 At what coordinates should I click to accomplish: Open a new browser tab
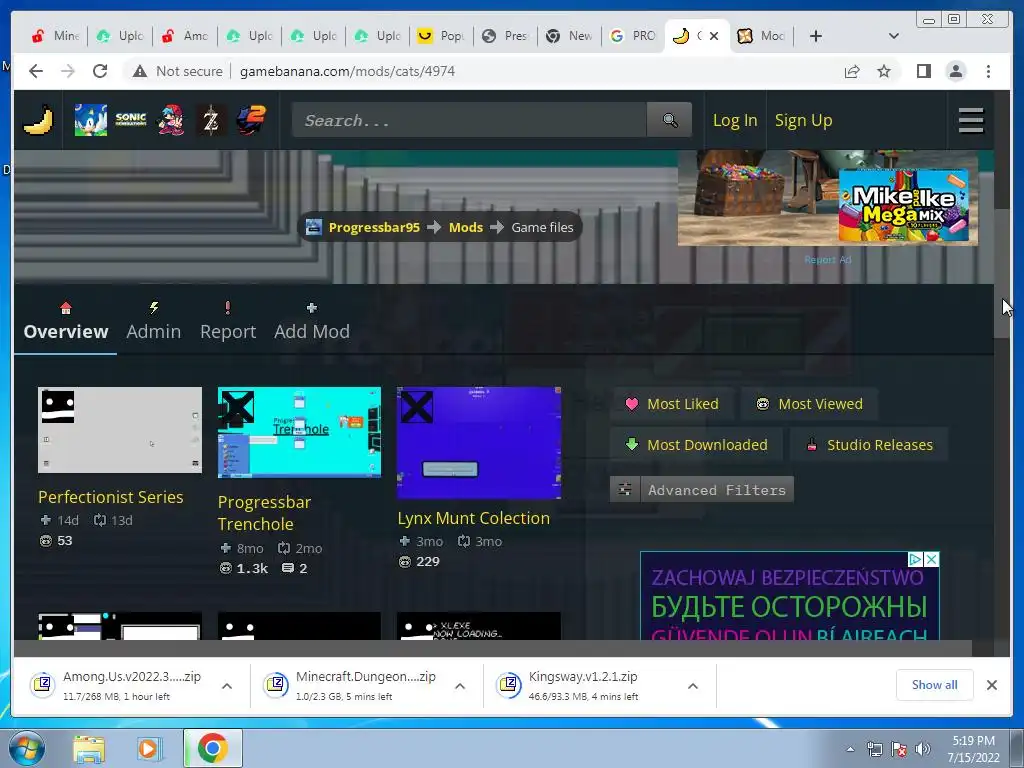(x=816, y=36)
